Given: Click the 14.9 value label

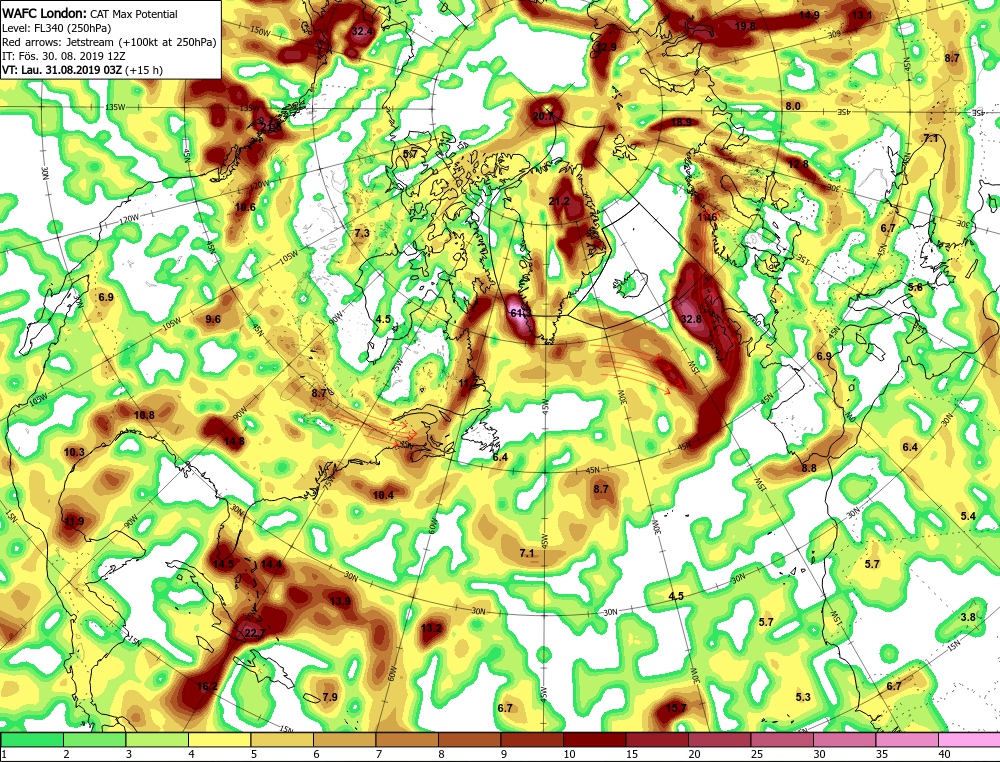Looking at the screenshot, I should point(809,15).
